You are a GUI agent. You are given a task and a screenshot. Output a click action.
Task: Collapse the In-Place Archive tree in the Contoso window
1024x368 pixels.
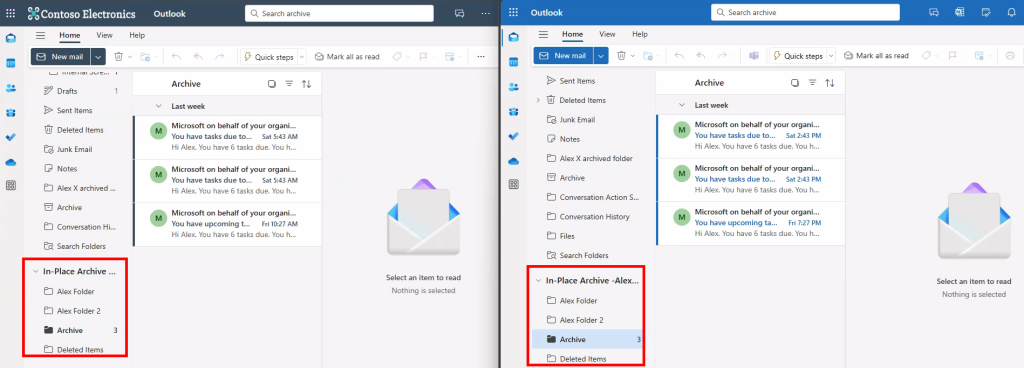click(35, 271)
